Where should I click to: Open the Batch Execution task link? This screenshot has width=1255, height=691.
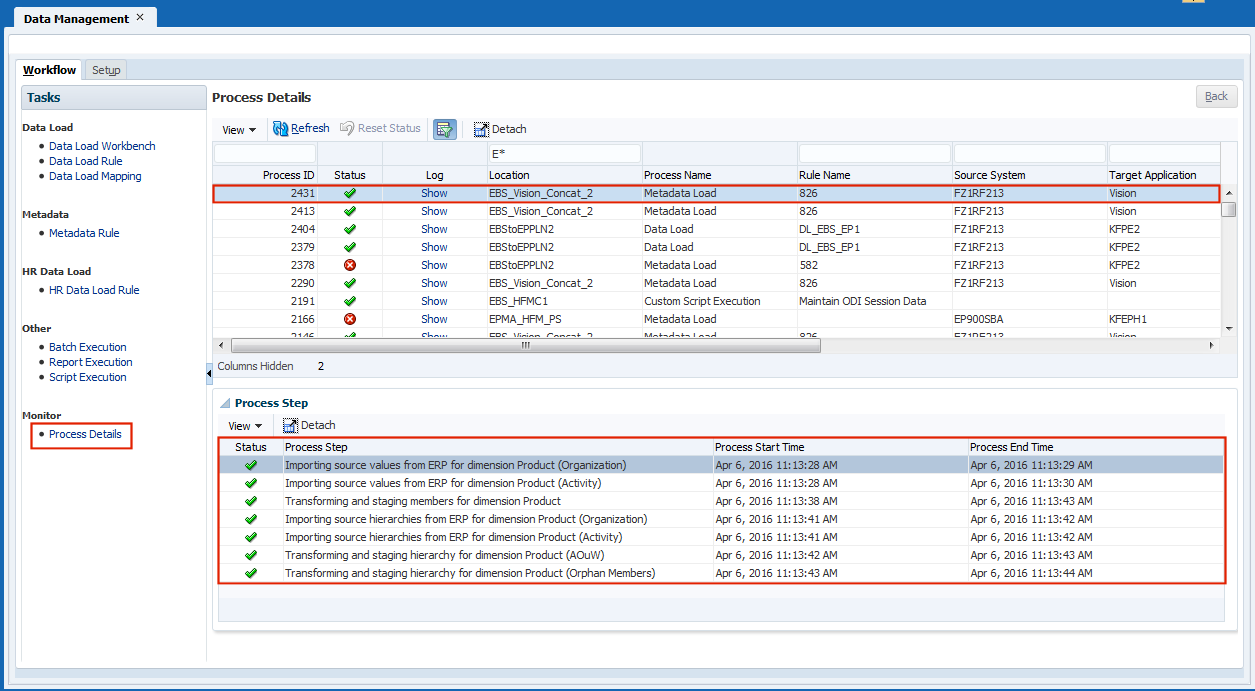pos(88,347)
